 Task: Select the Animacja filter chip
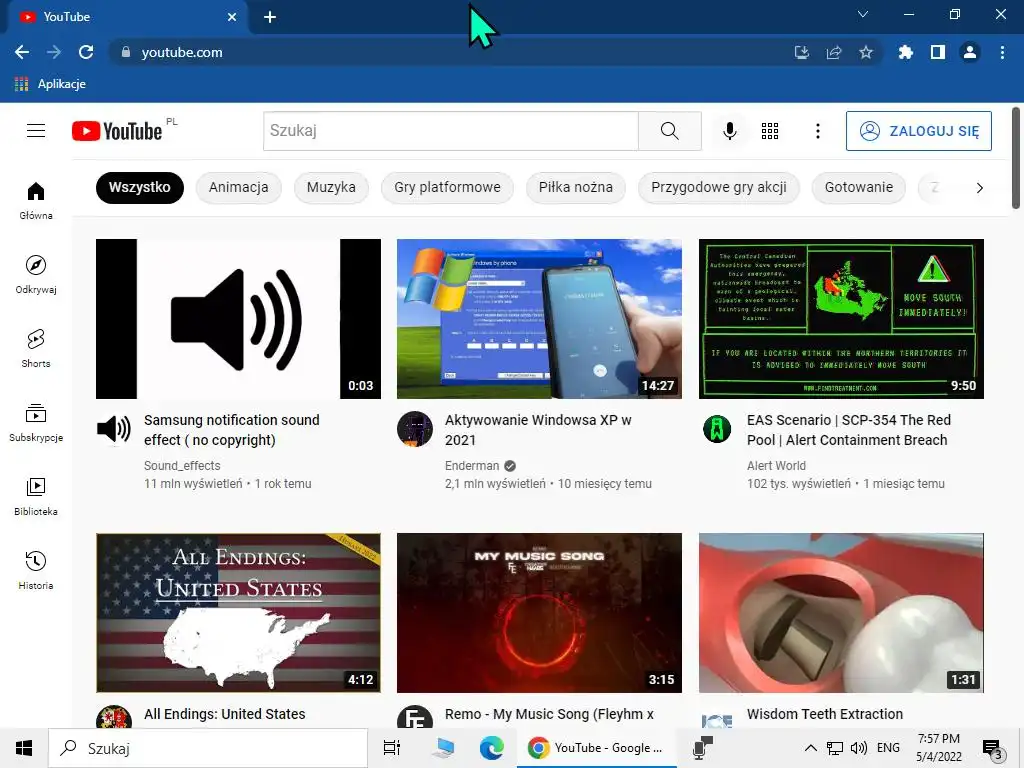[238, 187]
